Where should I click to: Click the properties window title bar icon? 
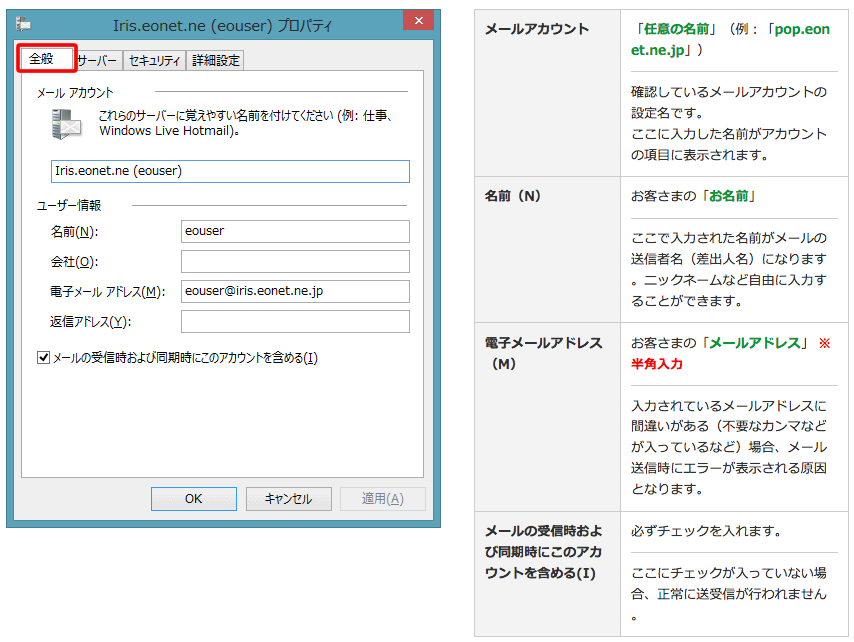(23, 23)
